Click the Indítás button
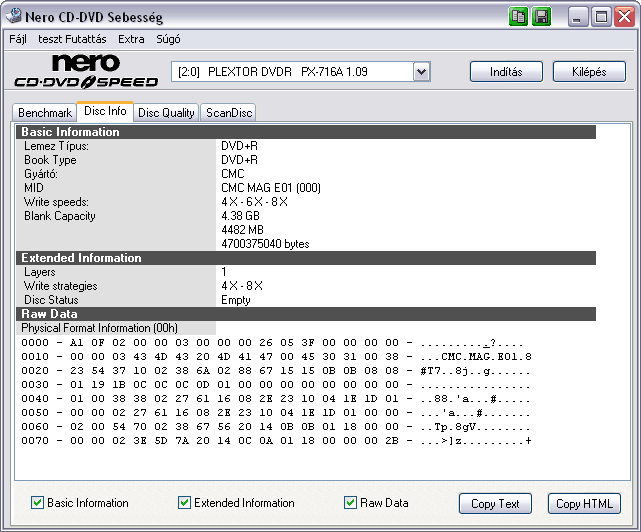Image resolution: width=641 pixels, height=532 pixels. coord(506,72)
